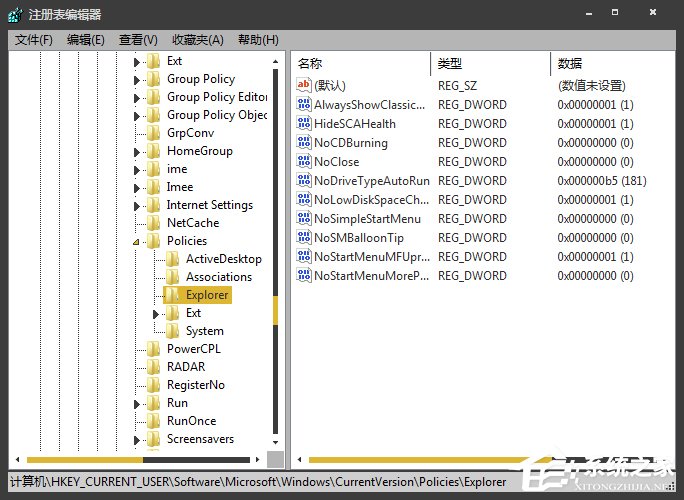Click the DWORD icon of NoClose
The height and width of the screenshot is (500, 684).
point(304,161)
